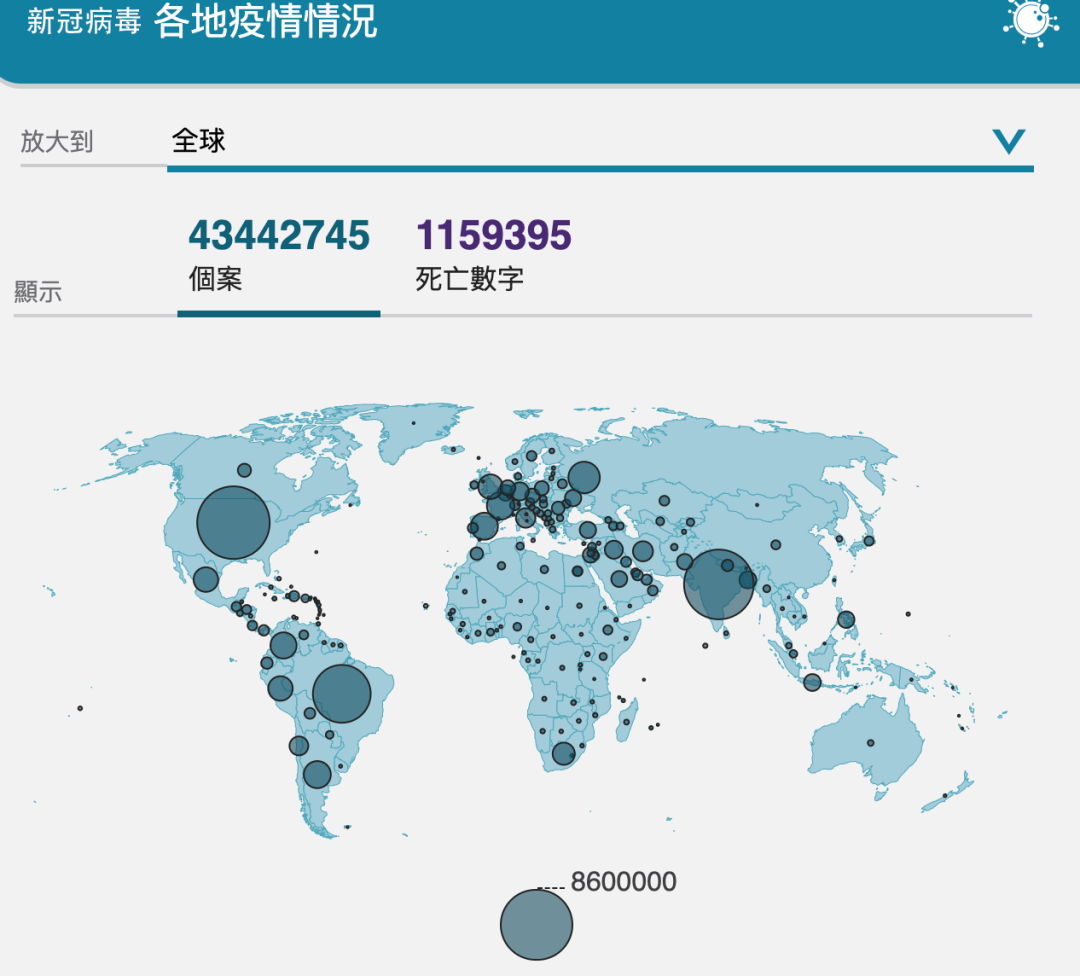Screen dimensions: 1080x976
Task: Click the bubble over Canada
Action: [244, 470]
